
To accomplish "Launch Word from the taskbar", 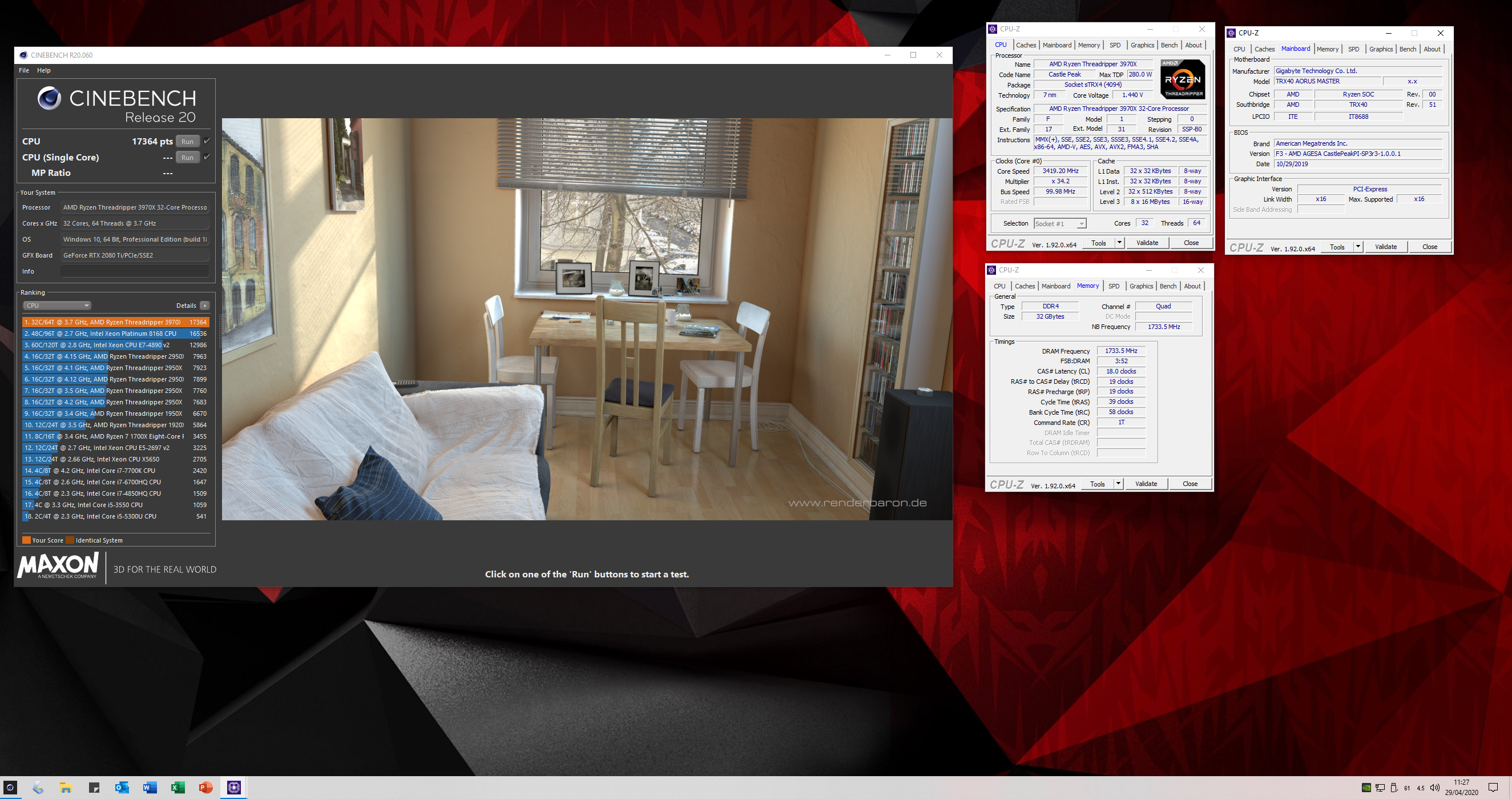I will click(x=150, y=787).
